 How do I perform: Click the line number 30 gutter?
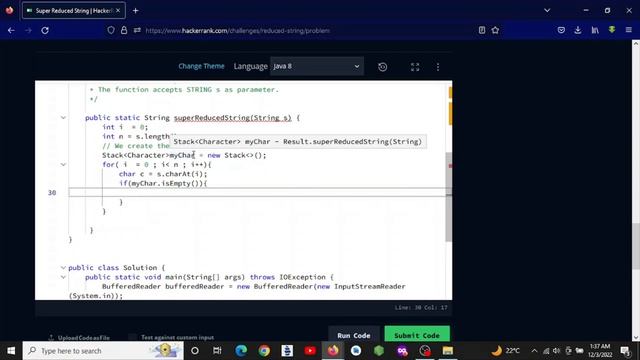pos(52,193)
